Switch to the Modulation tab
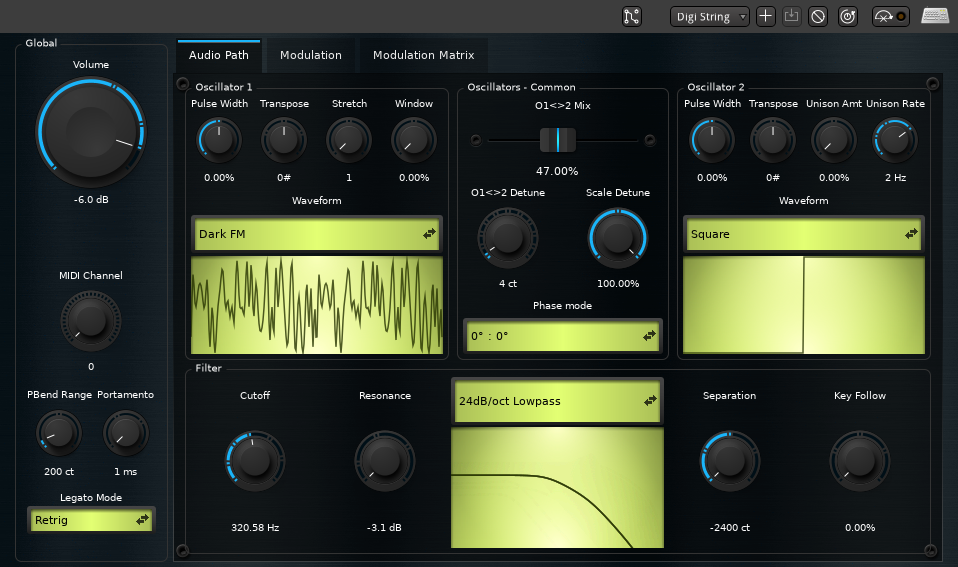This screenshot has width=958, height=567. (x=310, y=55)
